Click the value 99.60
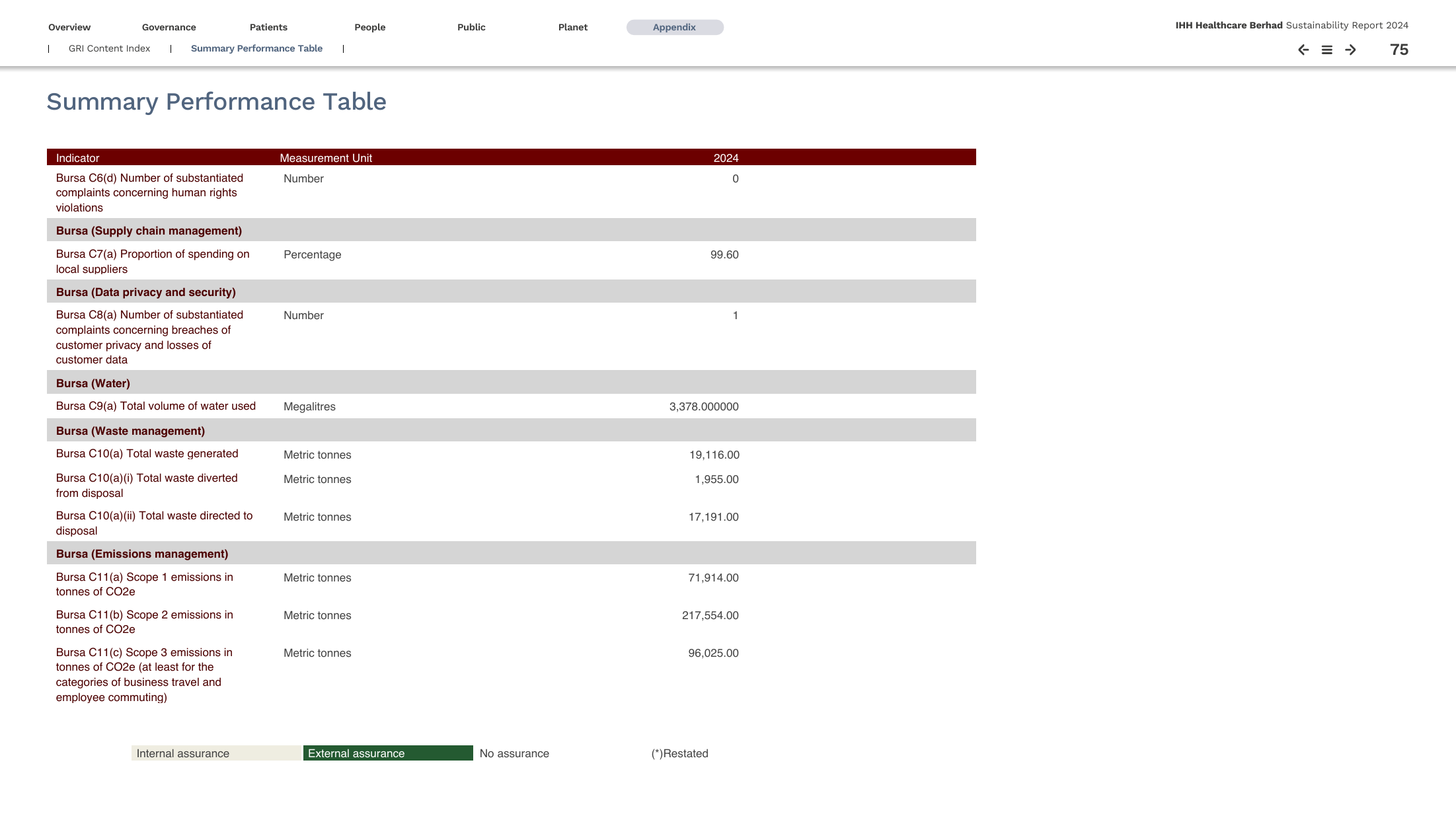 tap(724, 254)
